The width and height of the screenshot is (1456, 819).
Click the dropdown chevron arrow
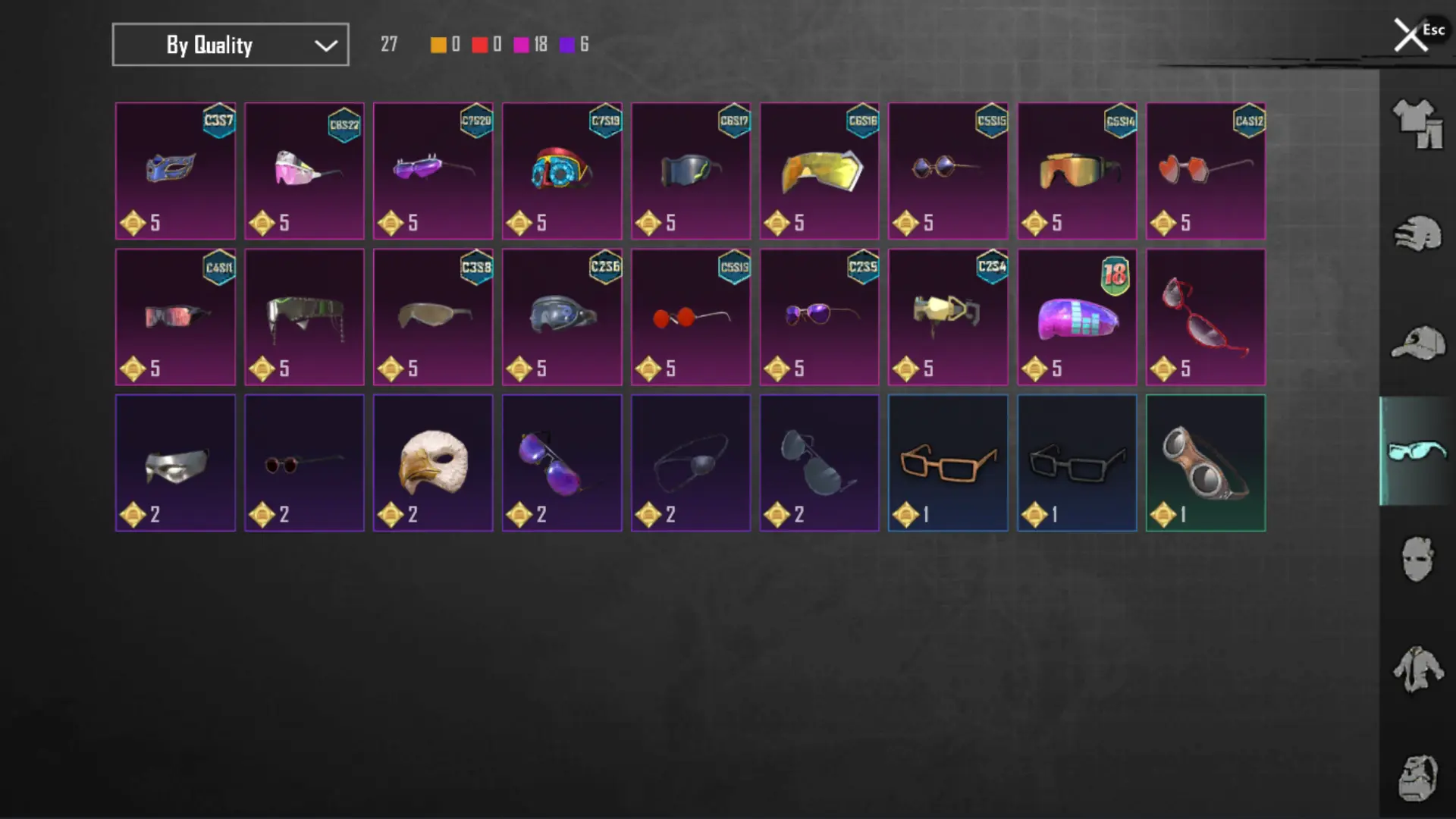[326, 45]
